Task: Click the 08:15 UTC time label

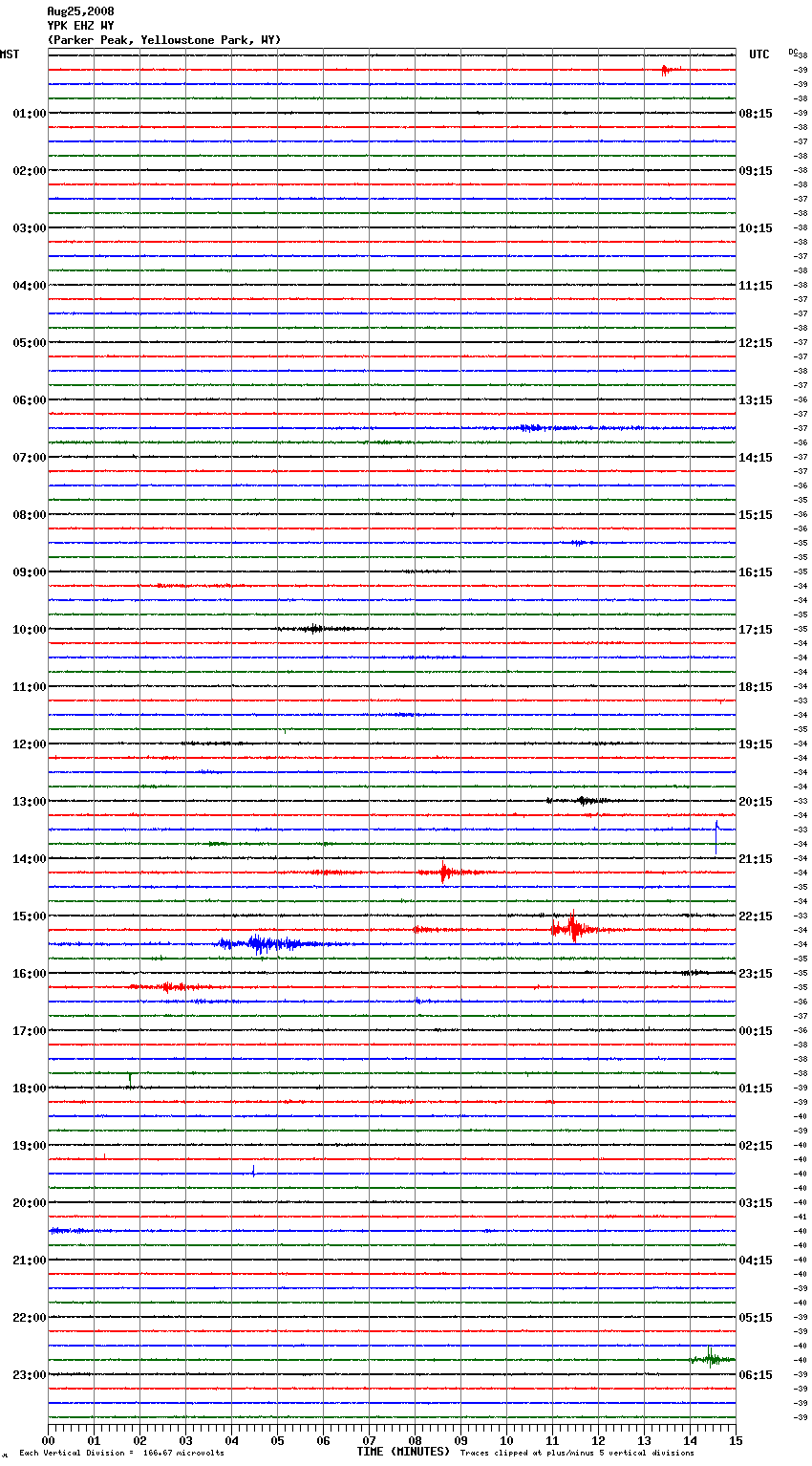Action: (756, 114)
